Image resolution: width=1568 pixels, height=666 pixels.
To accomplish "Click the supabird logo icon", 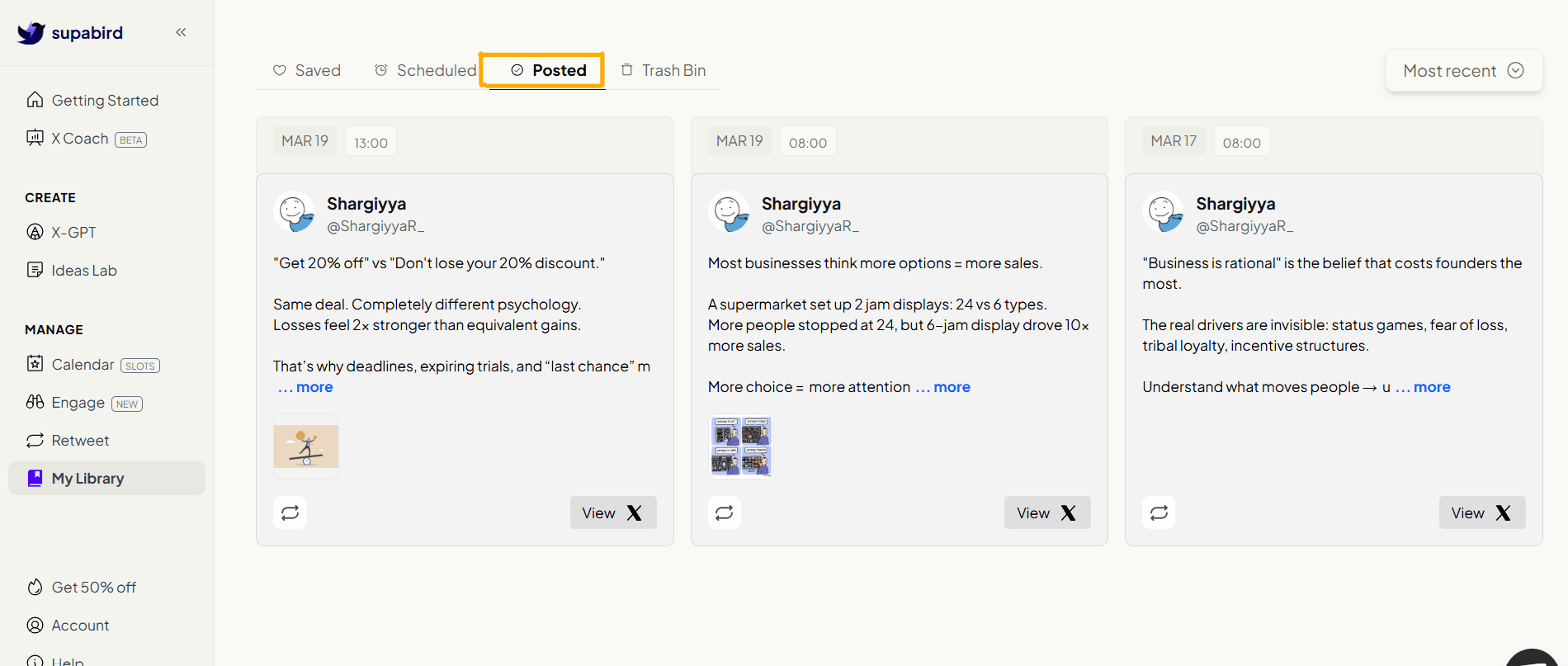I will pyautogui.click(x=31, y=32).
